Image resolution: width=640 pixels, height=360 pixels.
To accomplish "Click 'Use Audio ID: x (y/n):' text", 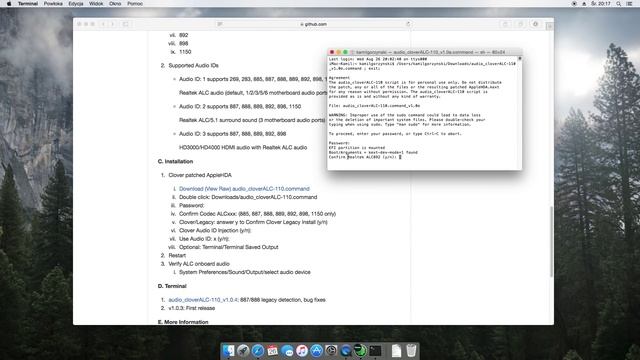I will coord(204,239).
